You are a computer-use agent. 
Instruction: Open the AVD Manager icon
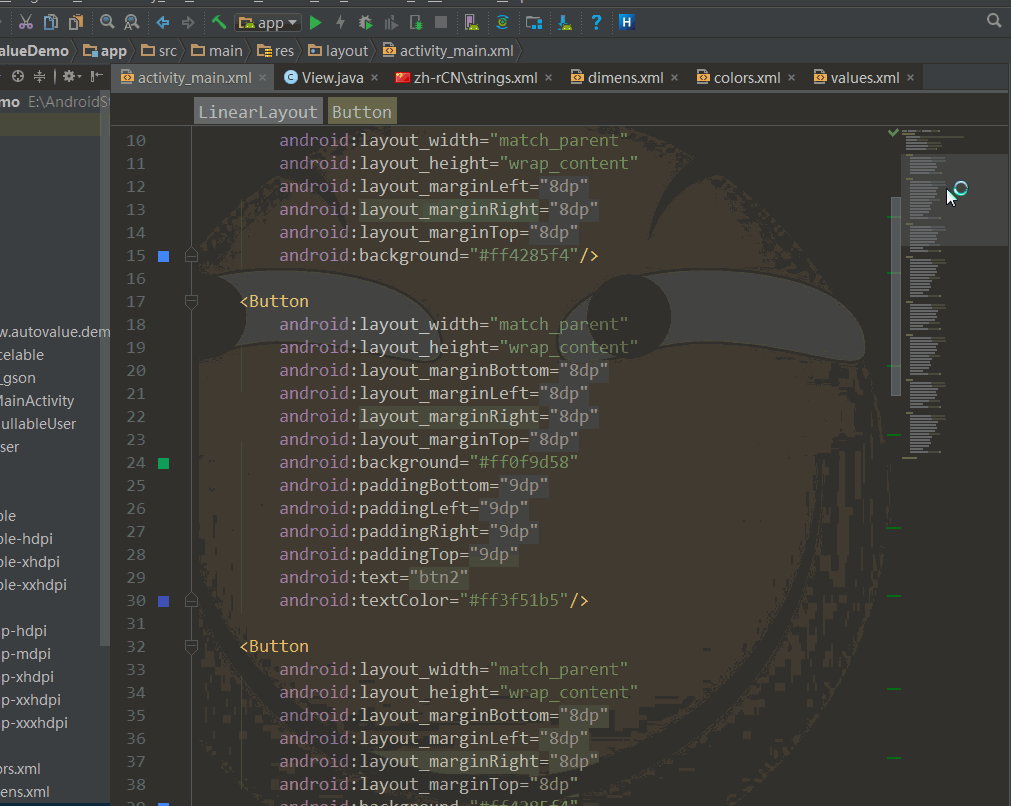pyautogui.click(x=471, y=23)
